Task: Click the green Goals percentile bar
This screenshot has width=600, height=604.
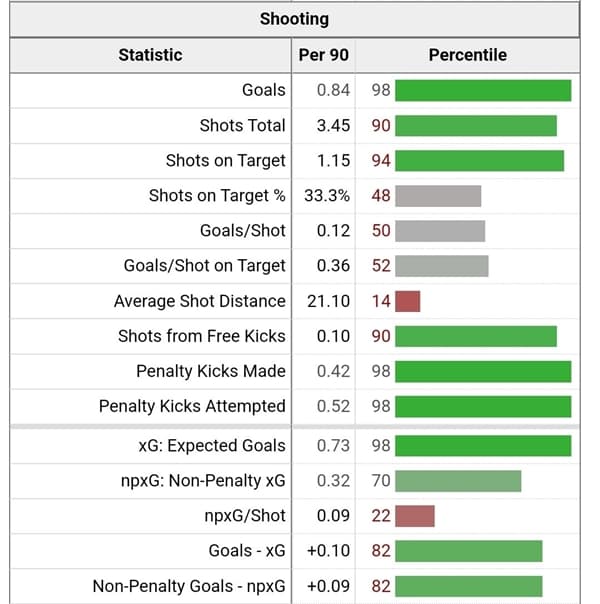Action: coord(483,90)
